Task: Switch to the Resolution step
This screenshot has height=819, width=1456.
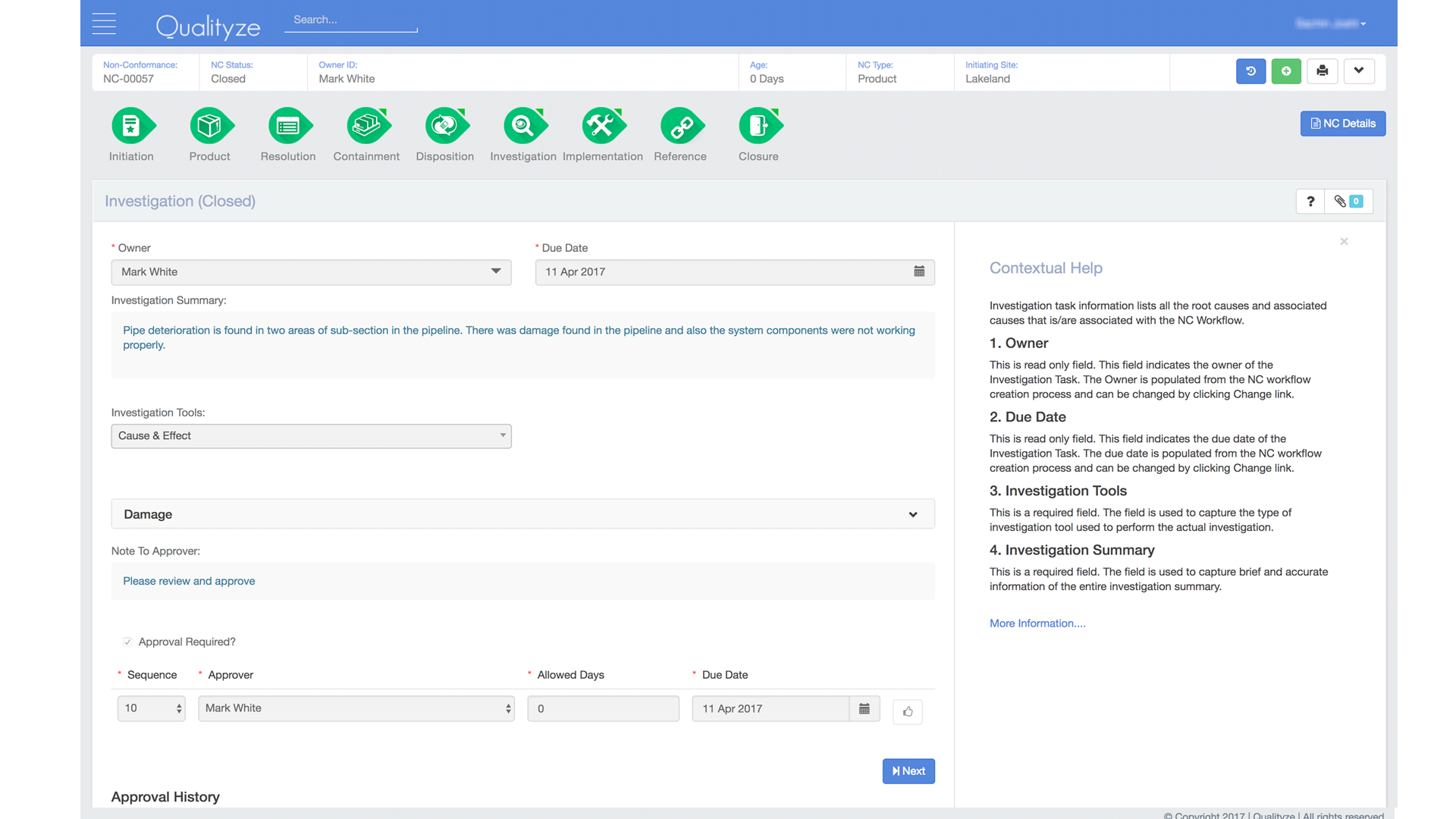Action: (x=288, y=126)
